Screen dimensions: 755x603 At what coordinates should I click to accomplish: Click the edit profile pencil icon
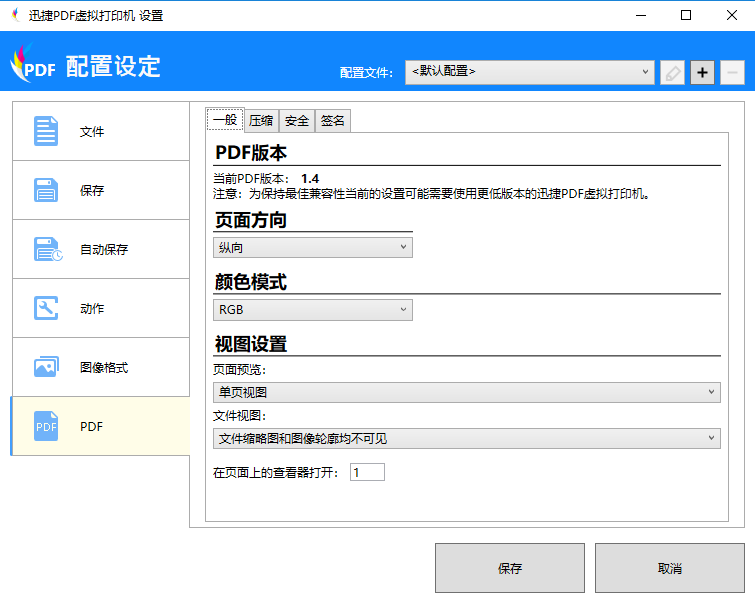(672, 73)
